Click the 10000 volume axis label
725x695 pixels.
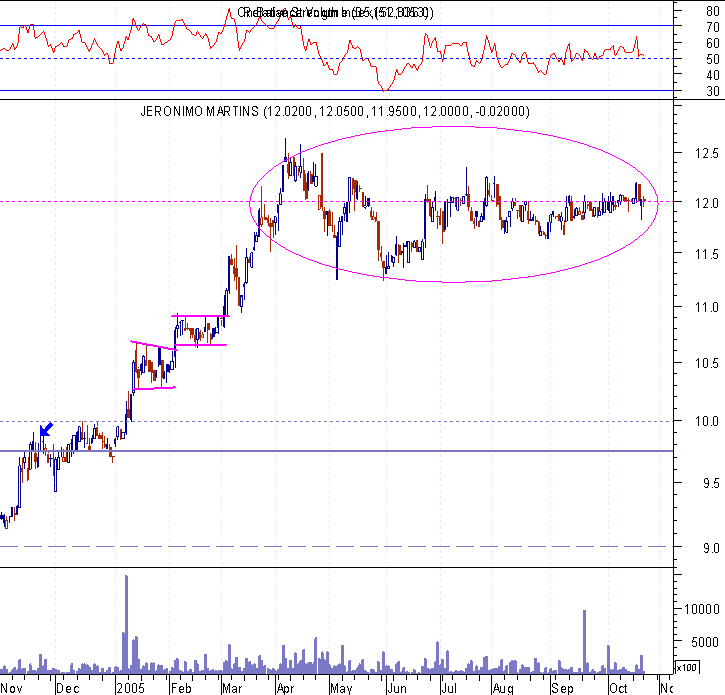click(x=701, y=609)
